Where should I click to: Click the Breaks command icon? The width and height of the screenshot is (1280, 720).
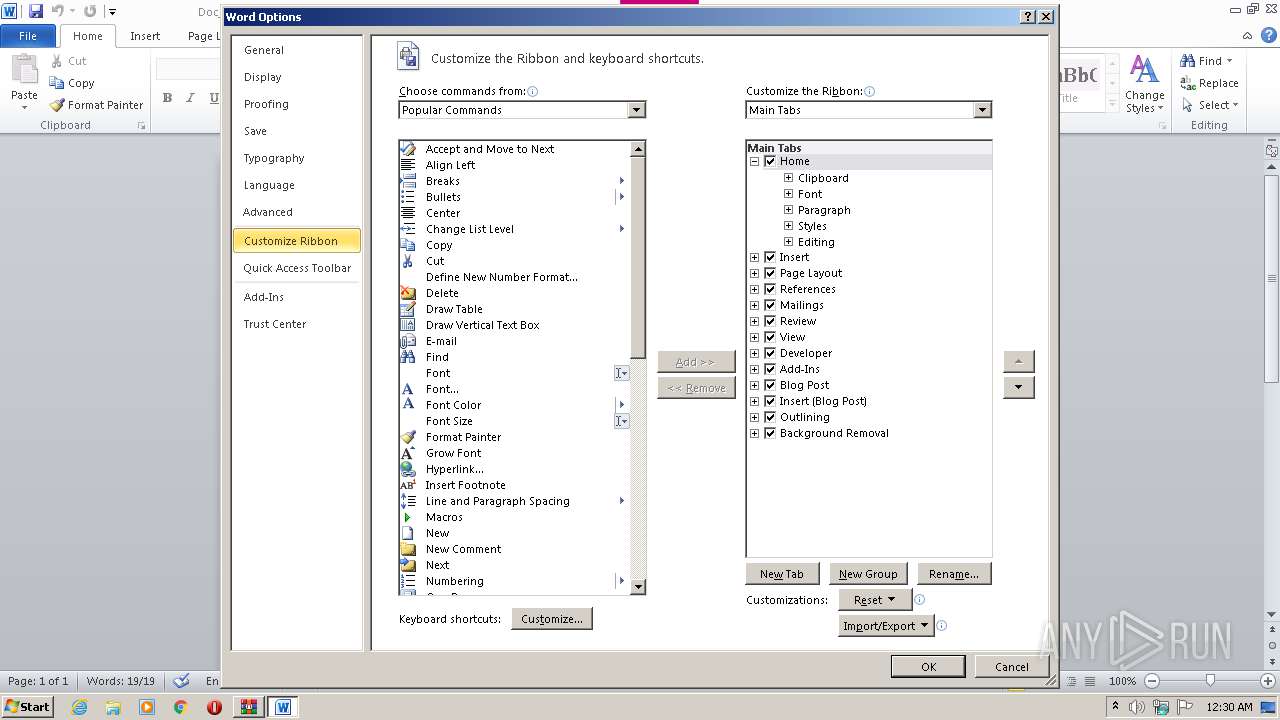[x=408, y=181]
